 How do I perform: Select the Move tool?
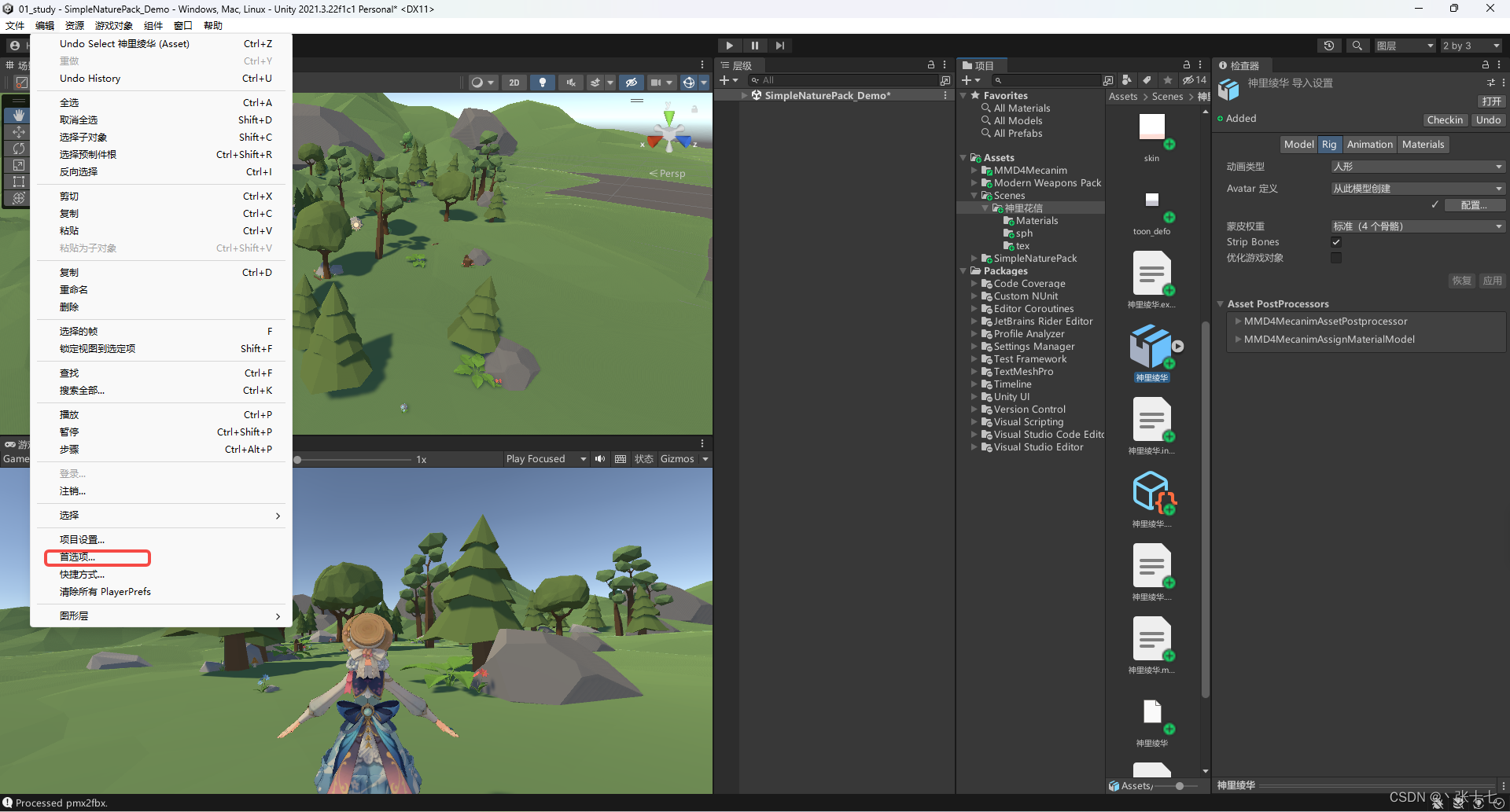point(19,132)
